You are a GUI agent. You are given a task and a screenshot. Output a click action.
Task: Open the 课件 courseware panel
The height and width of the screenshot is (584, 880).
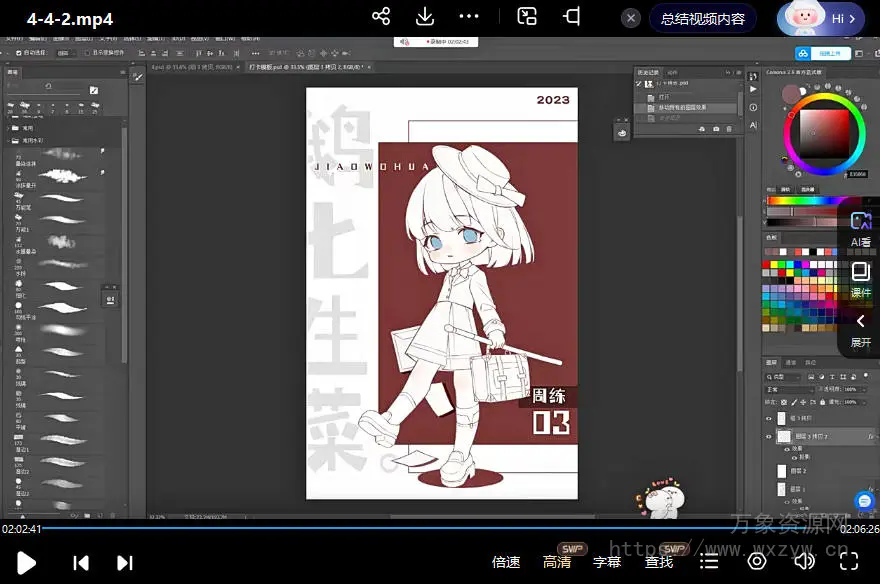coord(860,279)
